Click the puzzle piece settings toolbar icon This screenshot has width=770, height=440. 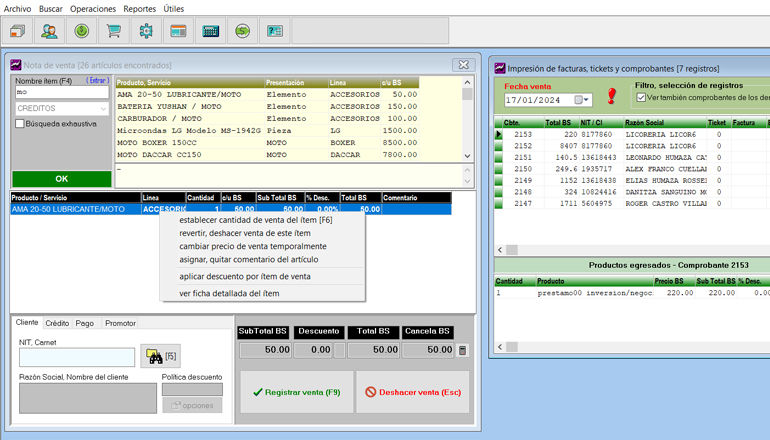(146, 31)
